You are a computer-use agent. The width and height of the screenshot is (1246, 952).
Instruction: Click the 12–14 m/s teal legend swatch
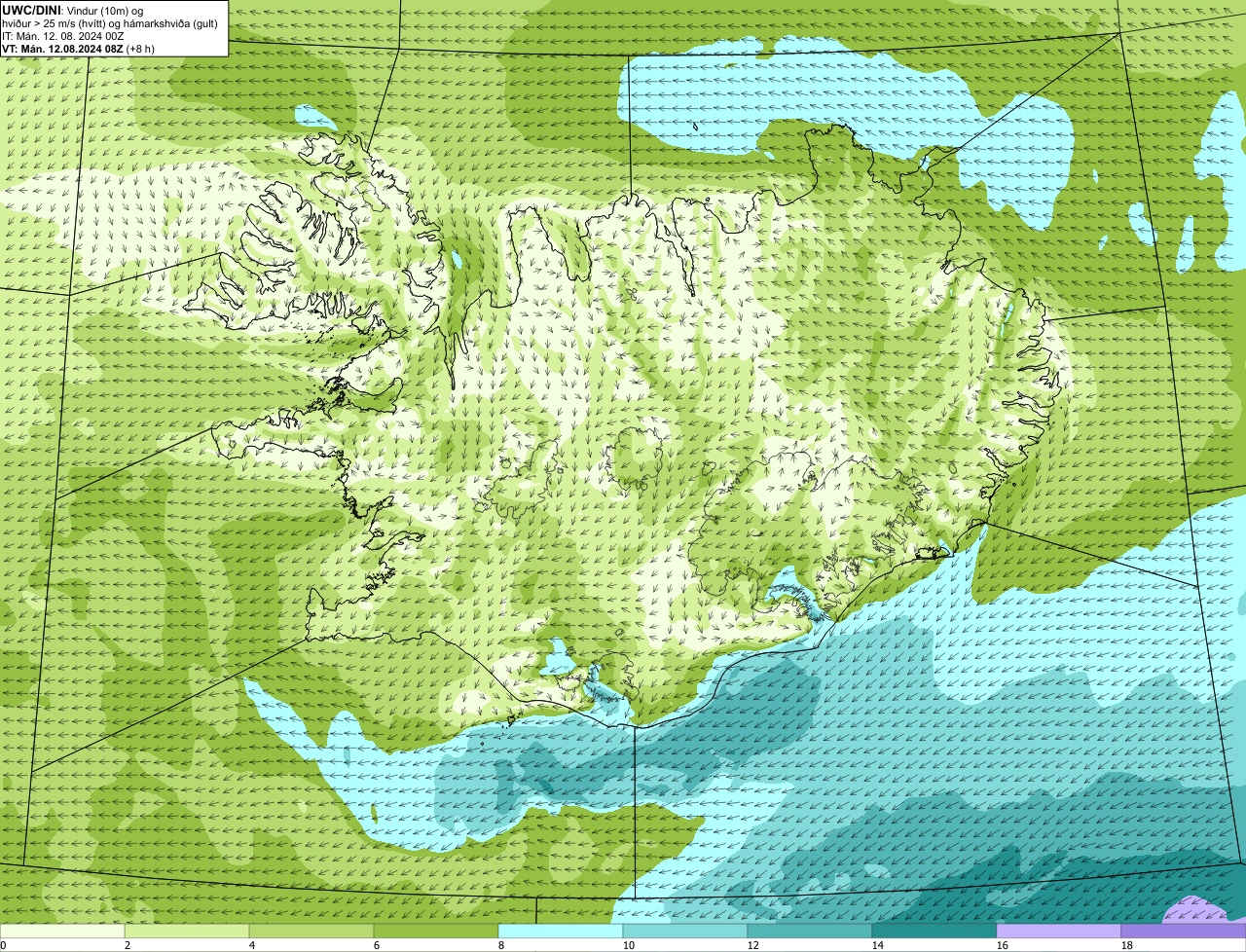pyautogui.click(x=810, y=931)
